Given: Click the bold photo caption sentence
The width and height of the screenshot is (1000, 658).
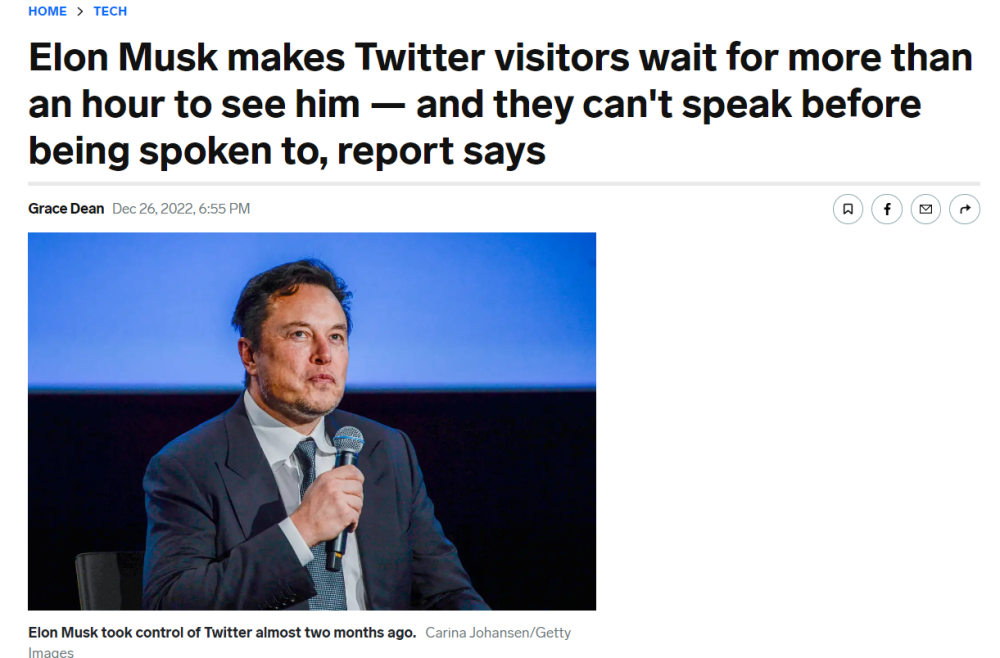Looking at the screenshot, I should 222,633.
